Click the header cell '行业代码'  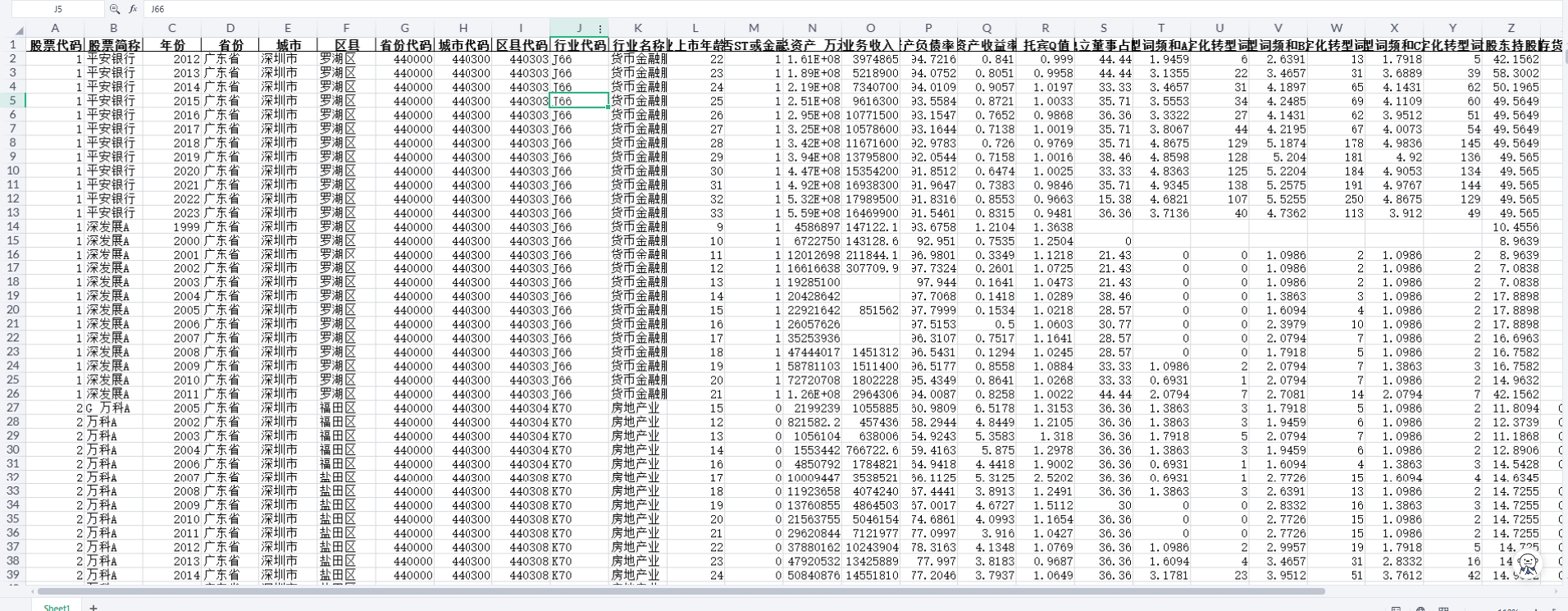579,45
